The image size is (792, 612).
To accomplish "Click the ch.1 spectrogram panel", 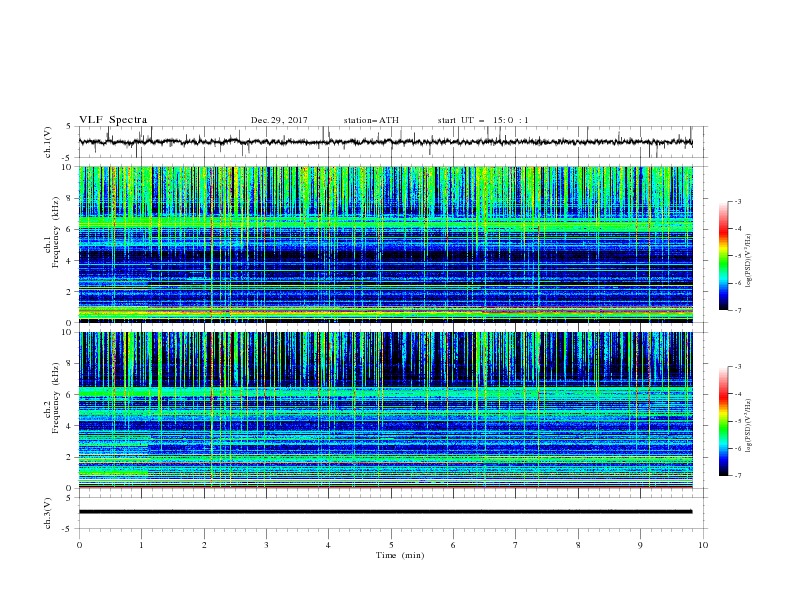I will 385,244.
